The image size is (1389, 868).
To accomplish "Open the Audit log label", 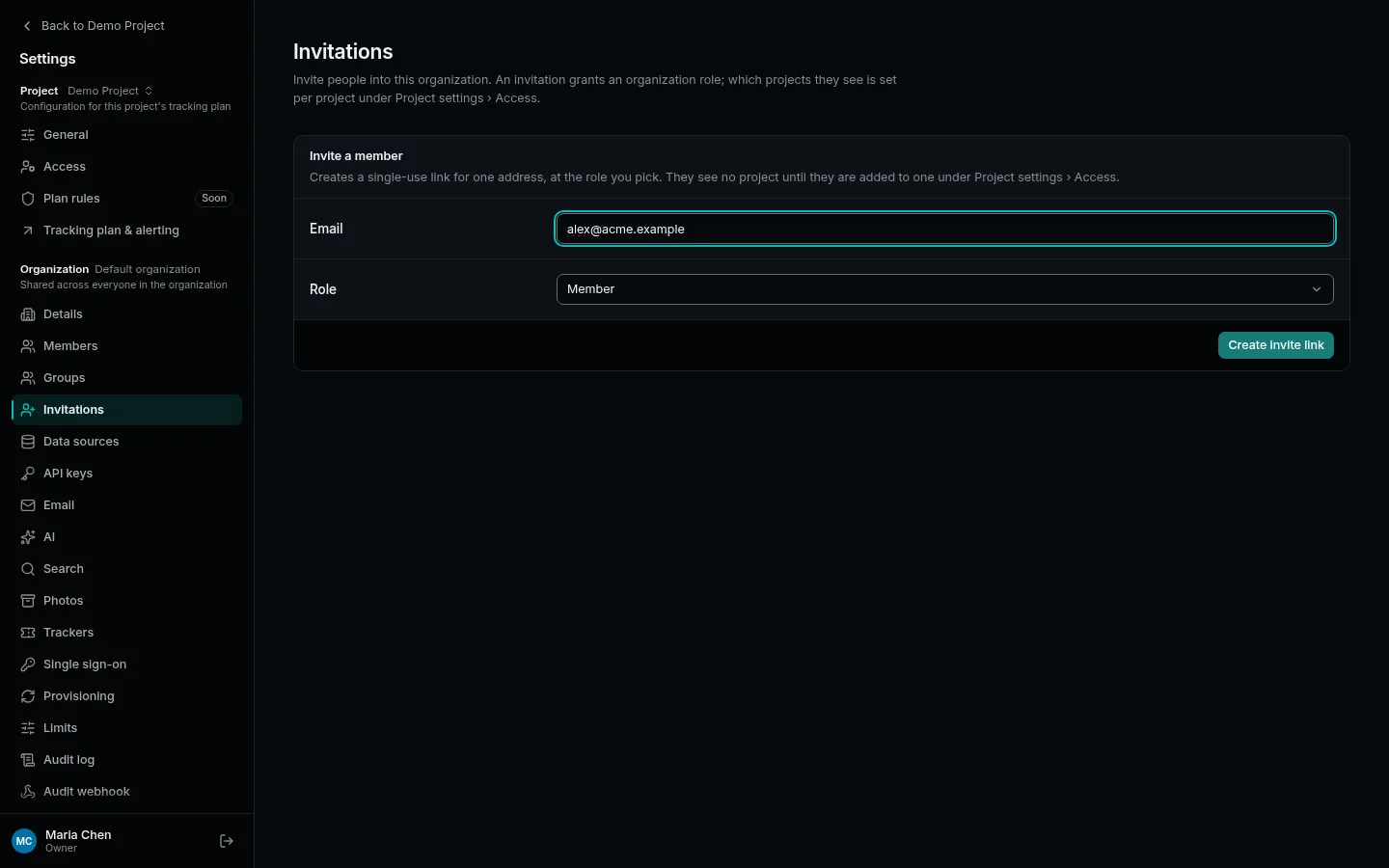I will pyautogui.click(x=68, y=760).
